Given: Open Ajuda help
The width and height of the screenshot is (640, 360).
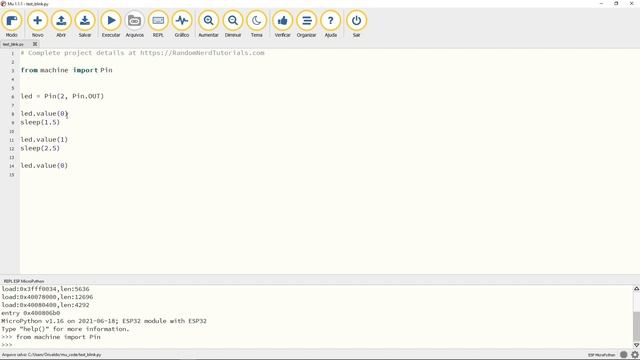Looking at the screenshot, I should pos(331,24).
